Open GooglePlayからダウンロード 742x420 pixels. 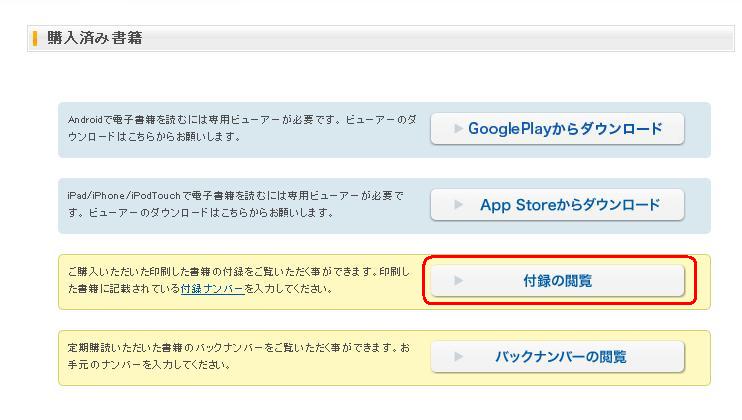557,128
